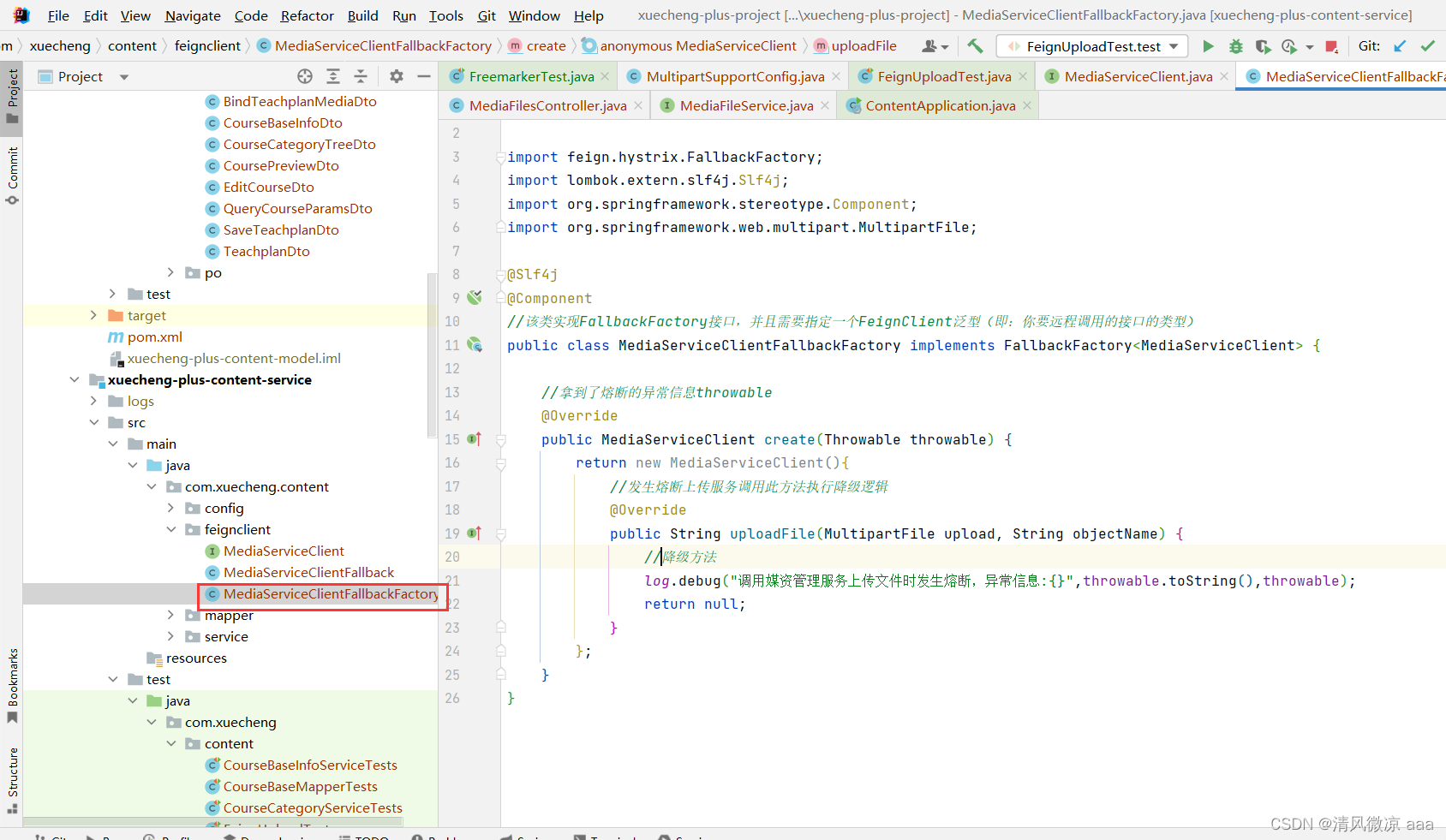Image resolution: width=1446 pixels, height=840 pixels.
Task: Toggle code fold at line 19 uploadFile
Action: pyautogui.click(x=501, y=533)
